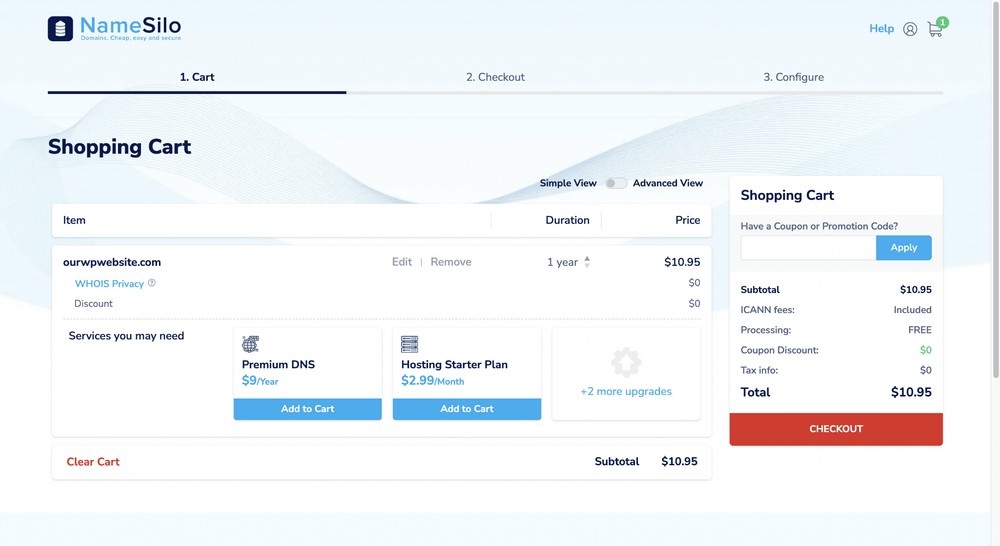Edit the ourwpwebsite.com cart item
Image resolution: width=1000 pixels, height=546 pixels.
pyautogui.click(x=402, y=262)
